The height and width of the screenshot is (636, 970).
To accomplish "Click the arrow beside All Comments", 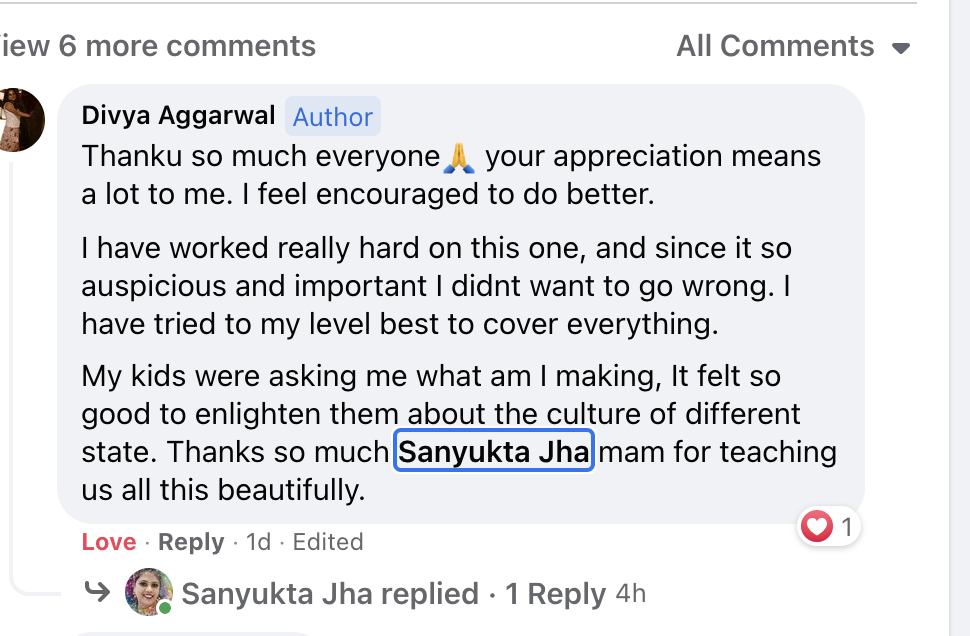I will (901, 48).
